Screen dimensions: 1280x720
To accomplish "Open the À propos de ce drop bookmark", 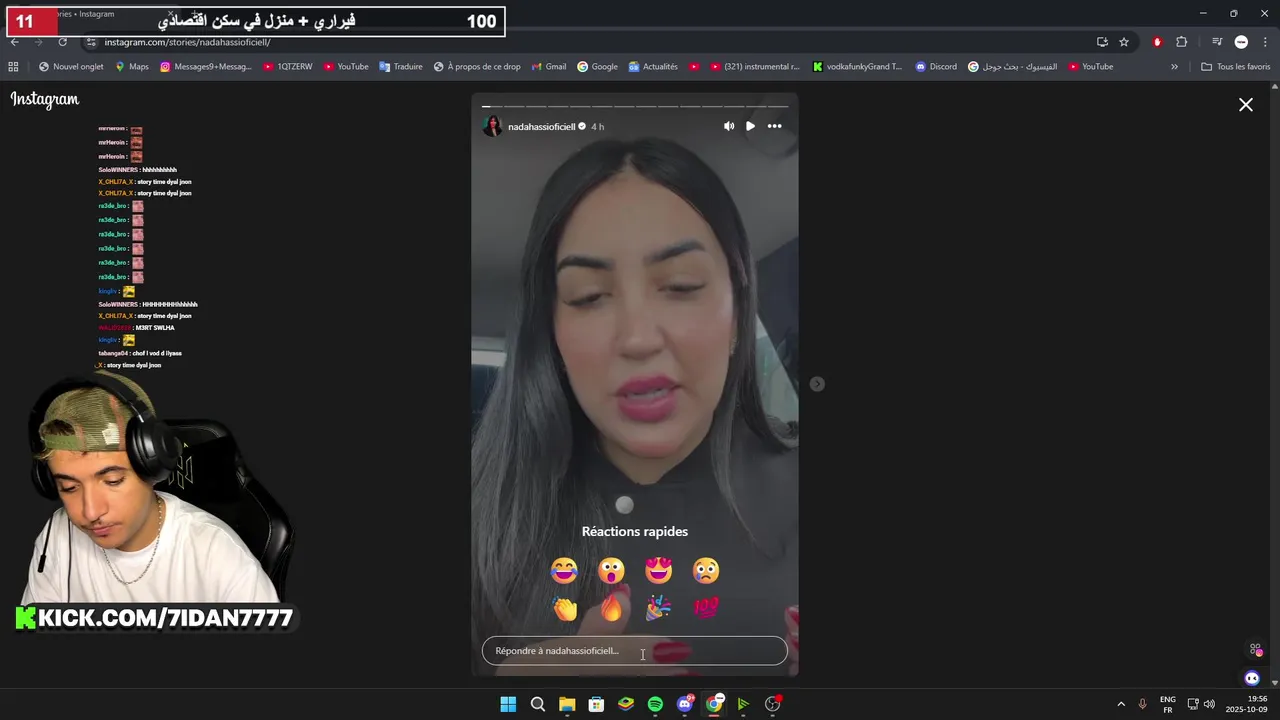I will [x=477, y=67].
